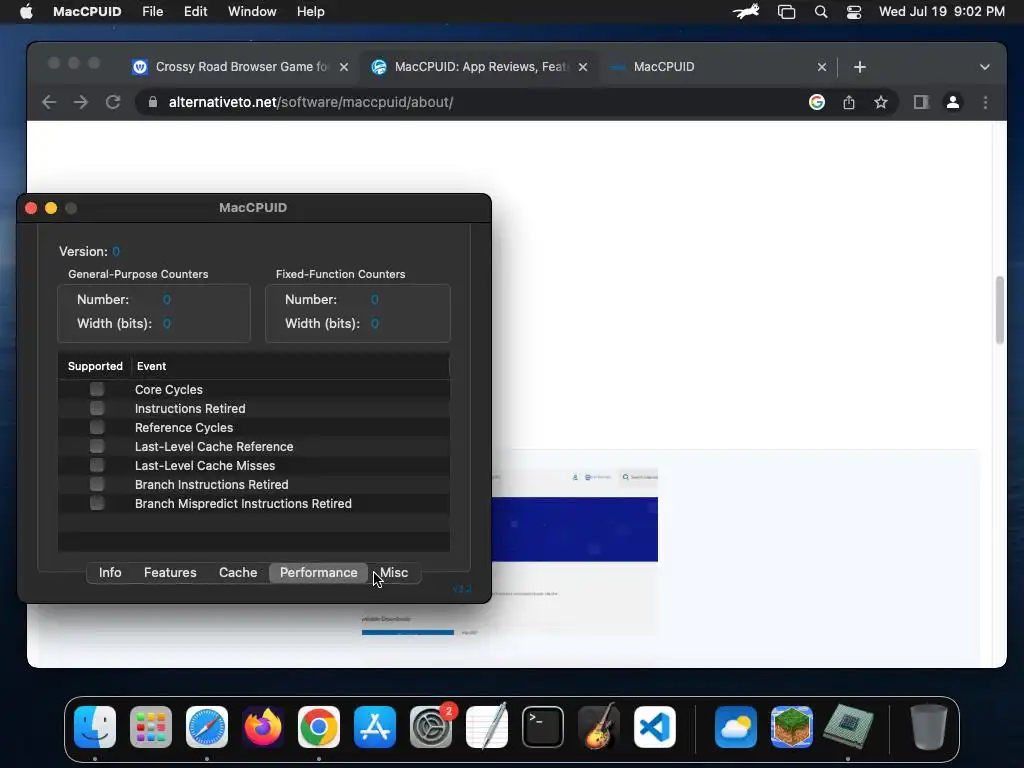This screenshot has height=768, width=1024.
Task: Reload the page
Action: tap(113, 102)
